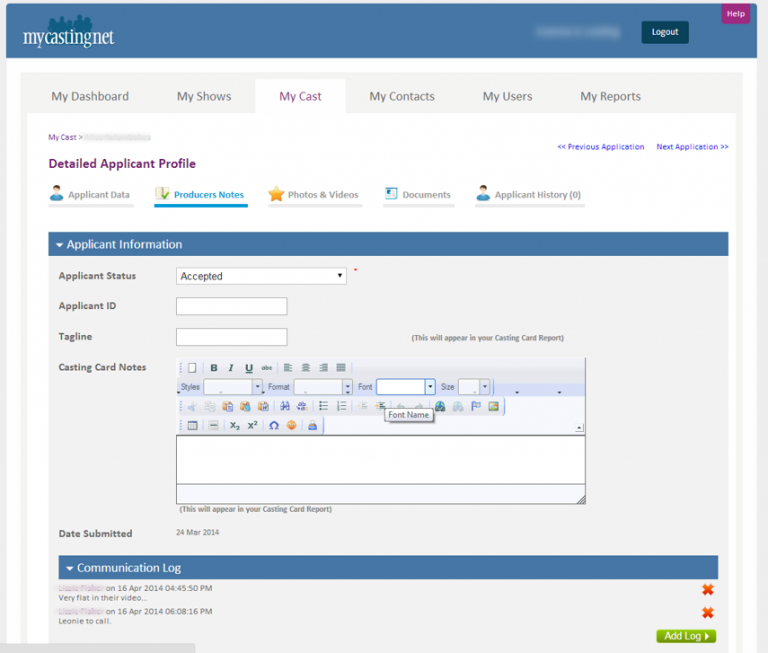
Task: Switch to Documents sub-tab
Action: click(x=418, y=194)
